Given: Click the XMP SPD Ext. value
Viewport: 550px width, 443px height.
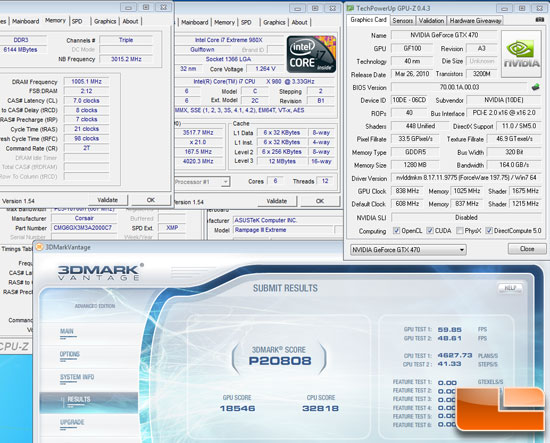Looking at the screenshot, I should coord(172,228).
